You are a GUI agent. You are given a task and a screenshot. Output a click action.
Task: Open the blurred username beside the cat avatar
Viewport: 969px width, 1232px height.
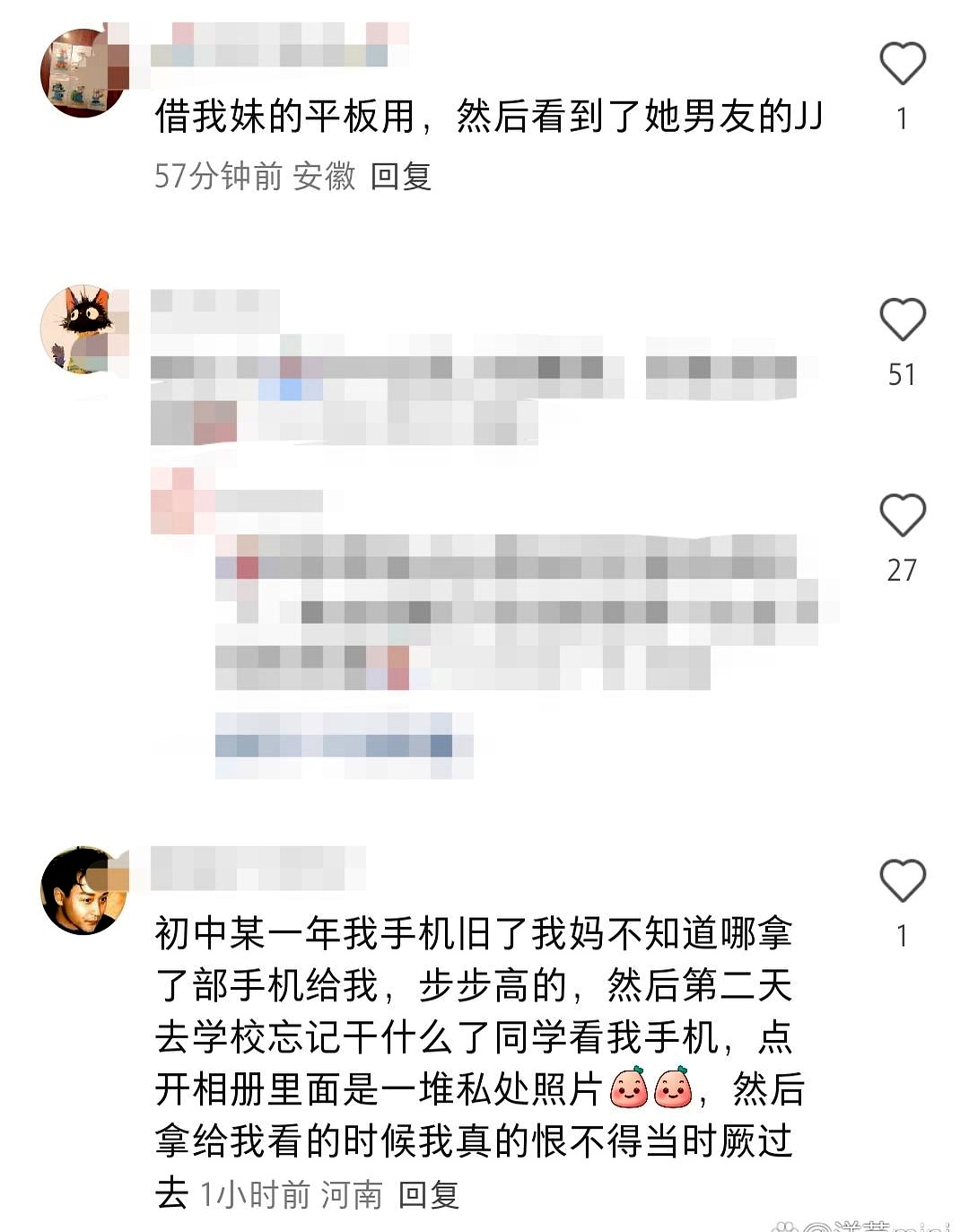click(x=215, y=310)
